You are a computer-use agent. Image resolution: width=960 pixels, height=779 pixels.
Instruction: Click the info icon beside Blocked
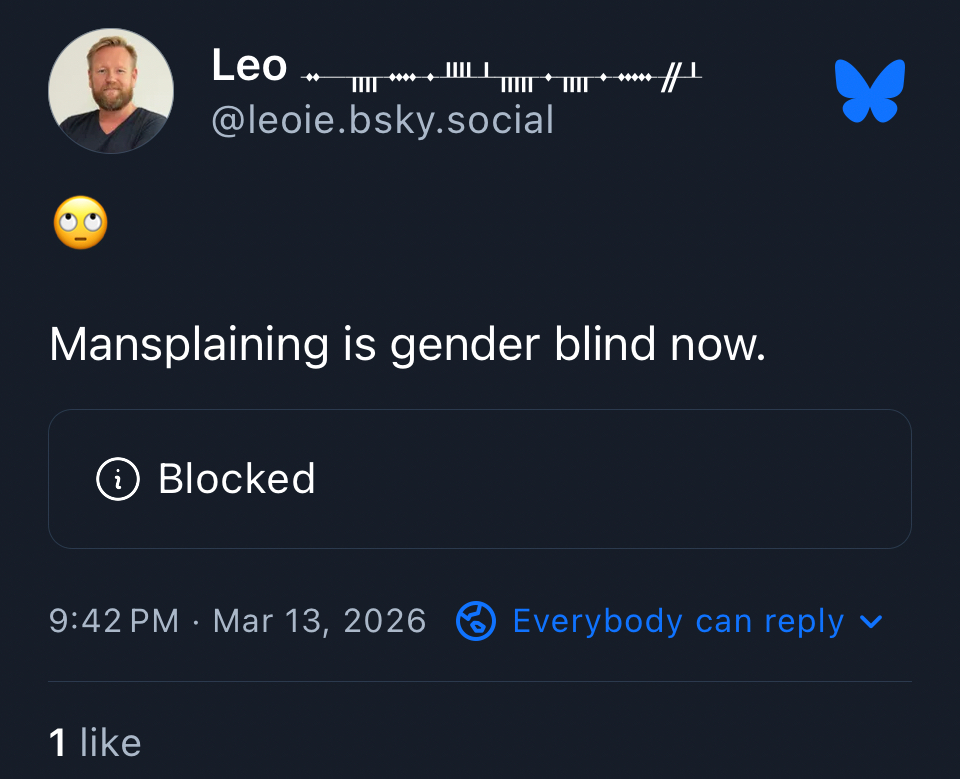[117, 479]
